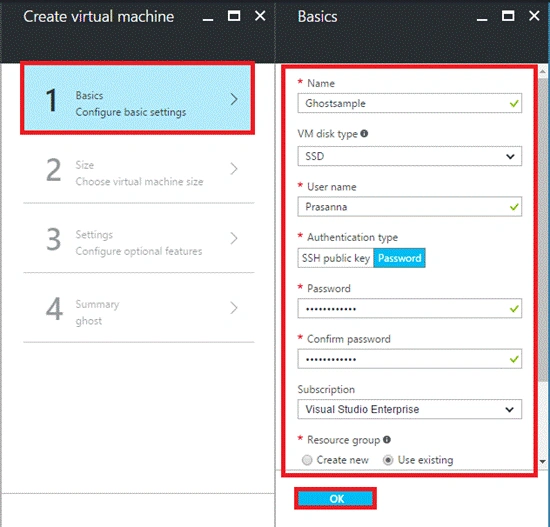
Task: Open step 3 Settings
Action: (x=139, y=239)
